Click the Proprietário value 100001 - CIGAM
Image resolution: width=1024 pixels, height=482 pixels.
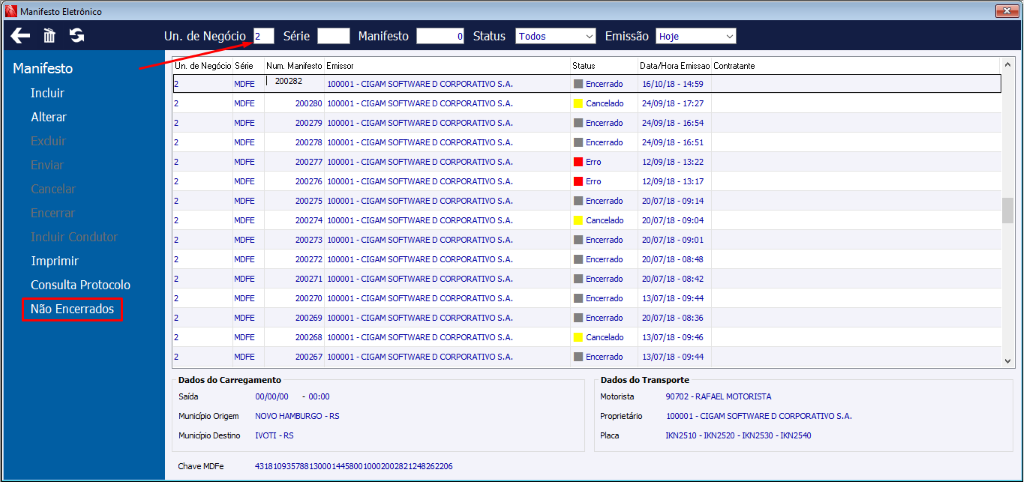click(759, 416)
